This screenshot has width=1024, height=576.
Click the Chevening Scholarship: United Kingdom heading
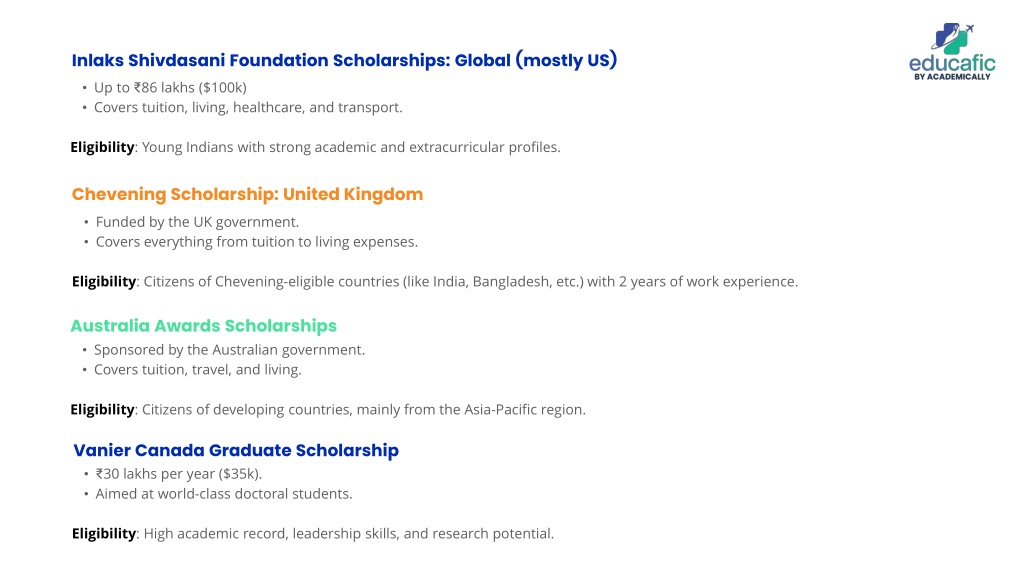(x=248, y=195)
